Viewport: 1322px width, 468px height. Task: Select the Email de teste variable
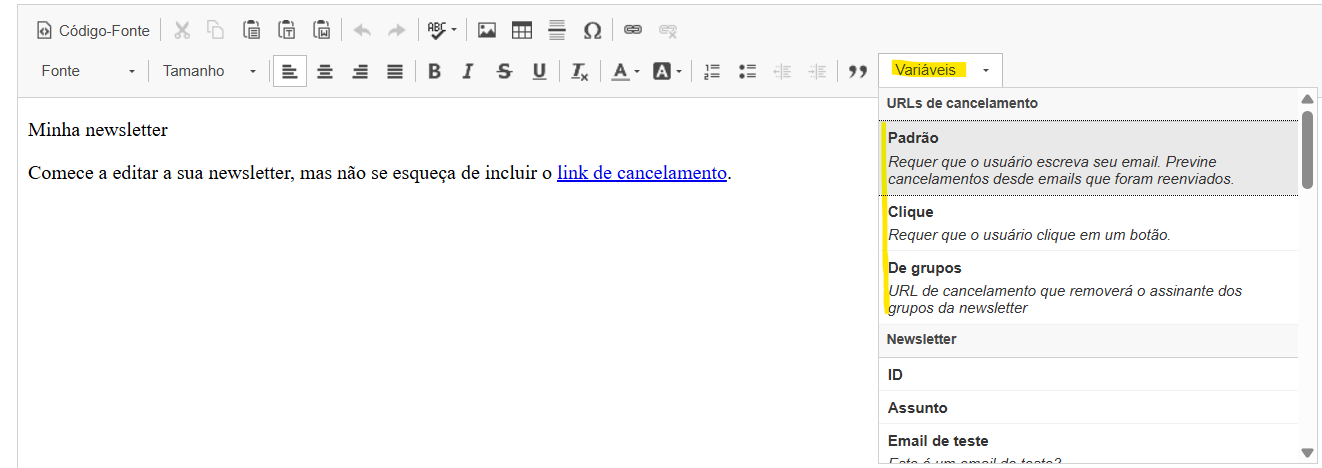[x=1089, y=446]
